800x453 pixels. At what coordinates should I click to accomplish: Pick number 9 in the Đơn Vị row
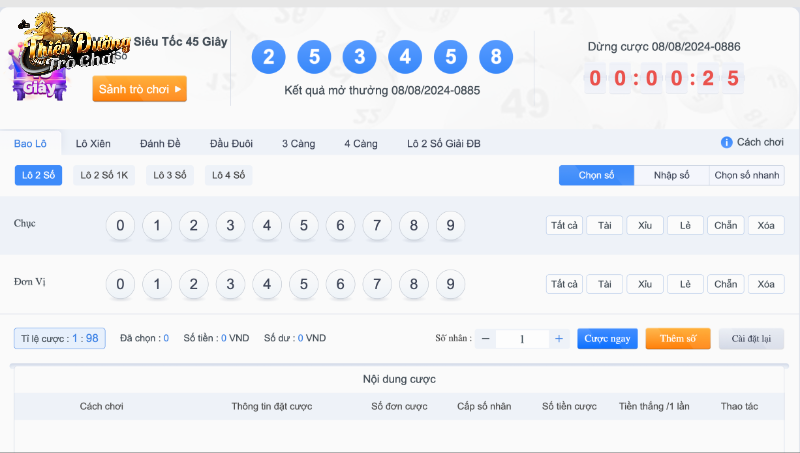point(450,284)
